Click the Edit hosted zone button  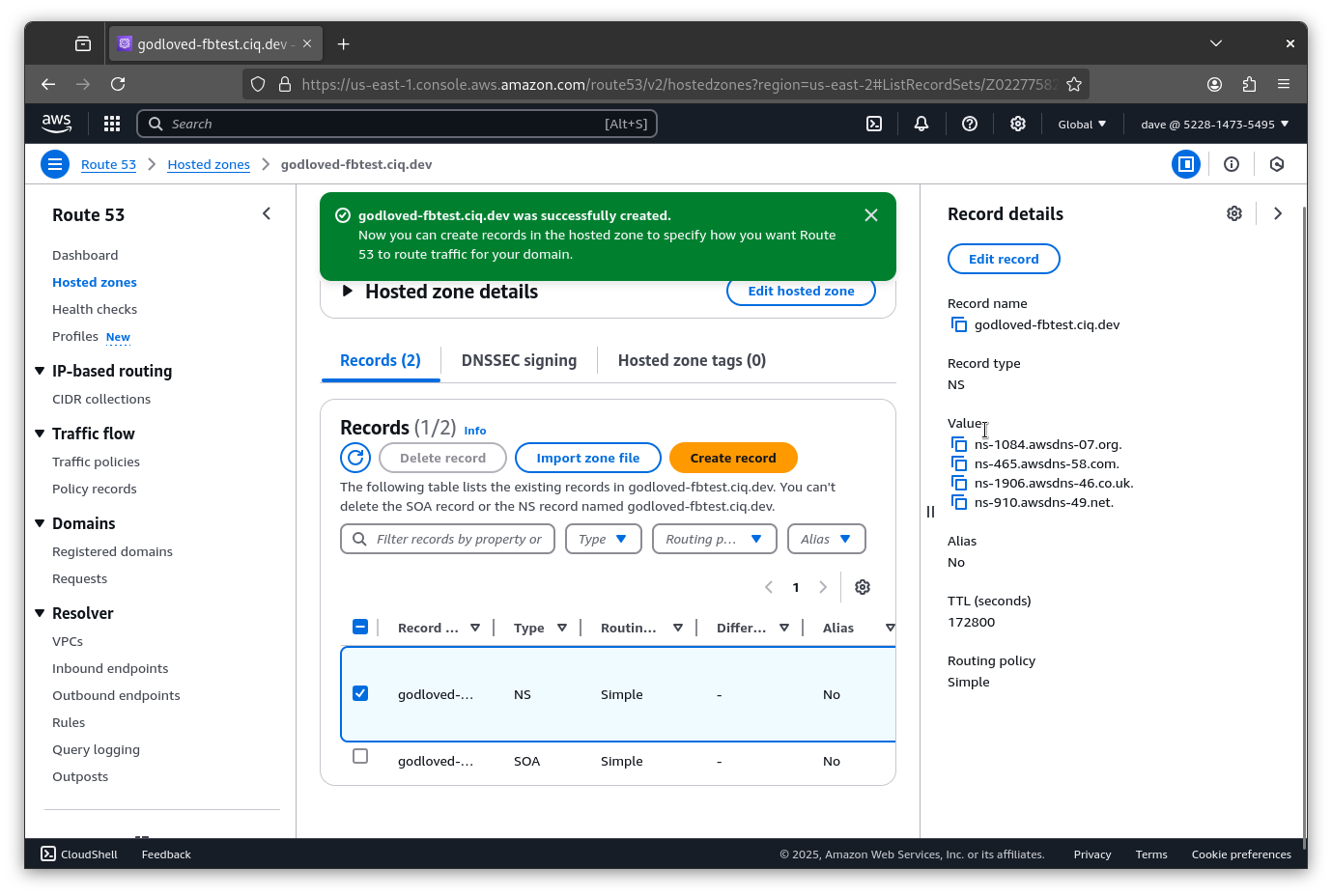pos(801,291)
